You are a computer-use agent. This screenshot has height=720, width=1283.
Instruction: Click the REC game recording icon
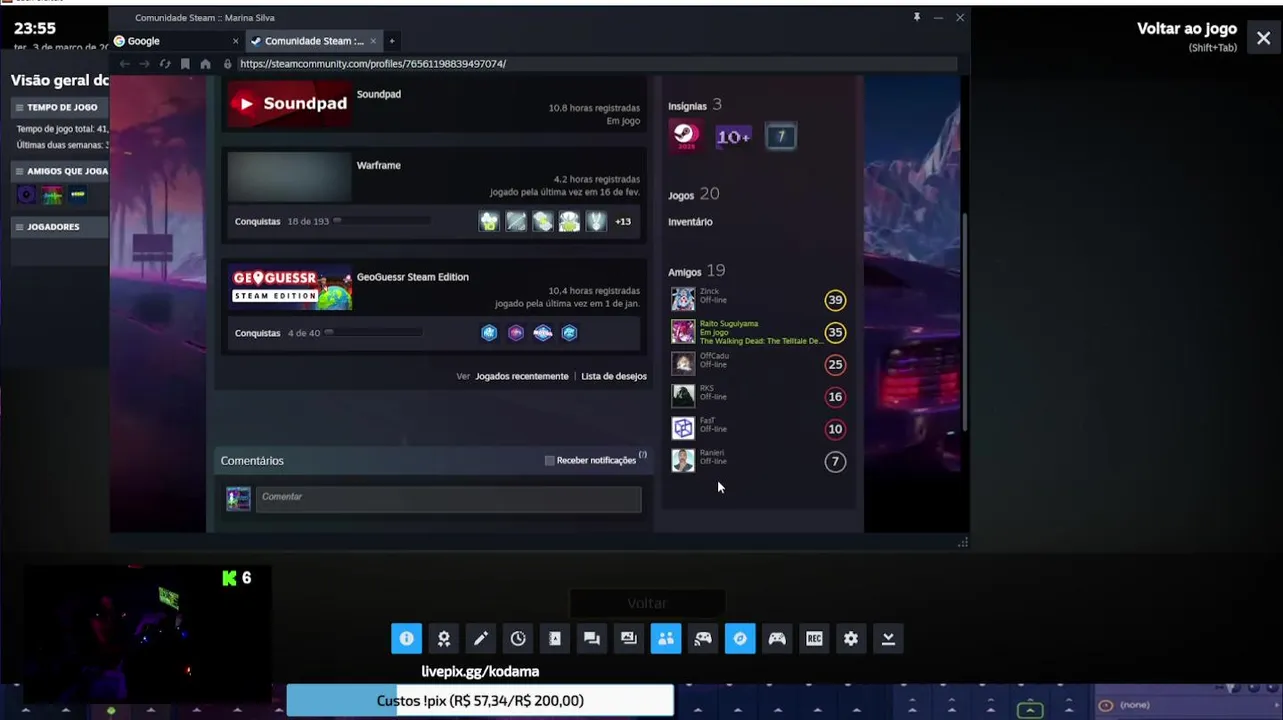point(814,638)
